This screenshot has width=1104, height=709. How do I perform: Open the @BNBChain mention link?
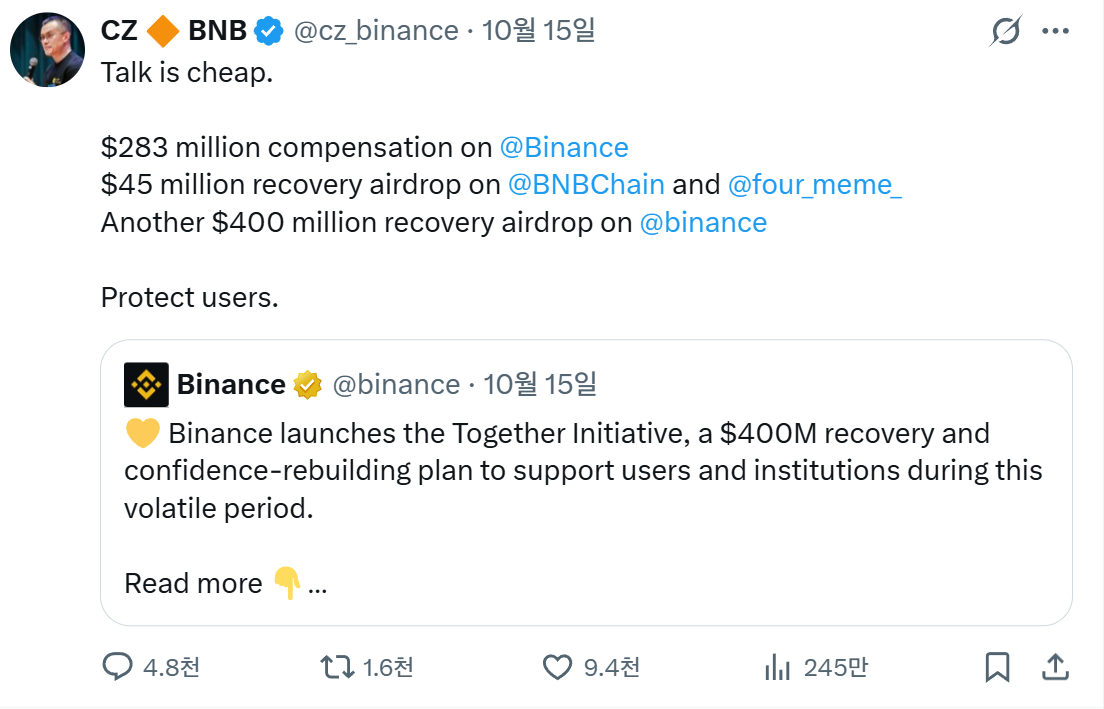tap(586, 185)
